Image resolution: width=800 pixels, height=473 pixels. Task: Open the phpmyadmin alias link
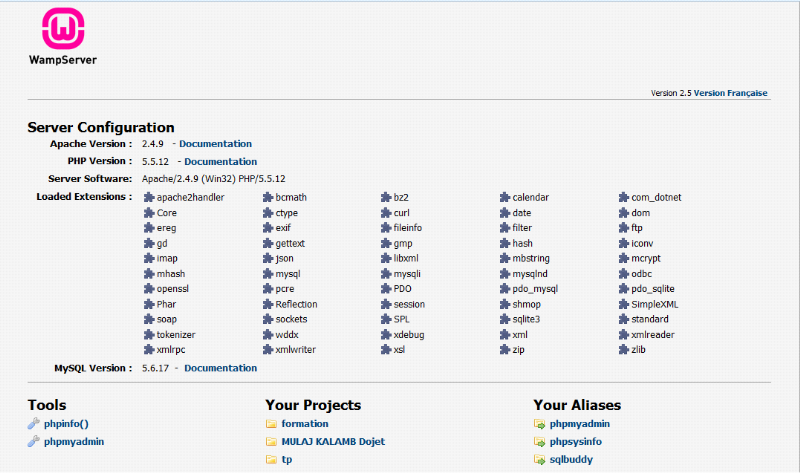pos(580,424)
